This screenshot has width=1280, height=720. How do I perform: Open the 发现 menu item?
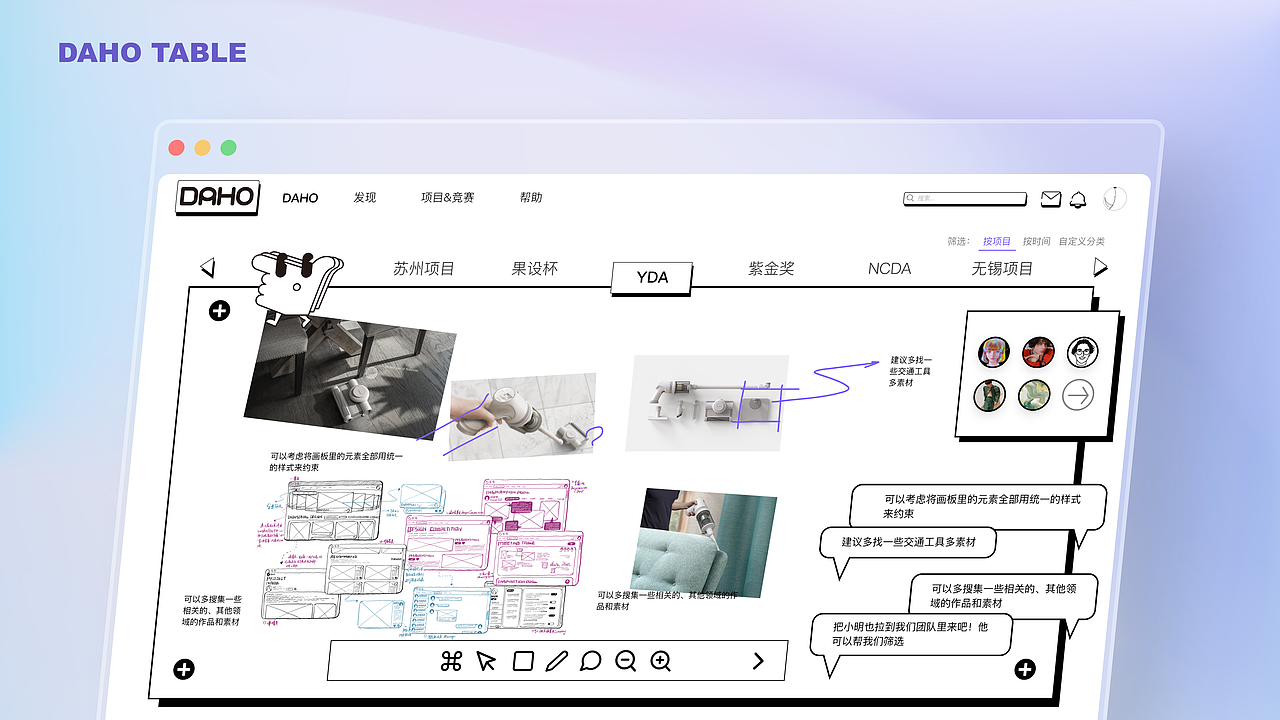[x=365, y=198]
